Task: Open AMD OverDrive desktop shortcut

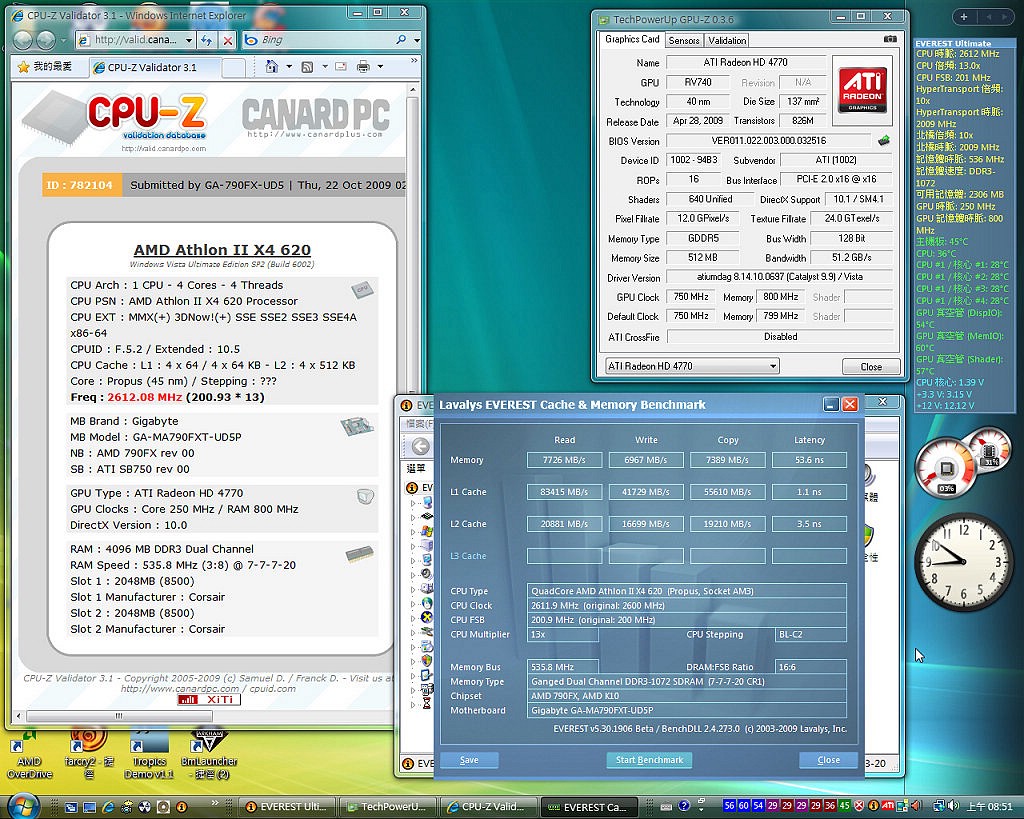Action: pyautogui.click(x=30, y=754)
